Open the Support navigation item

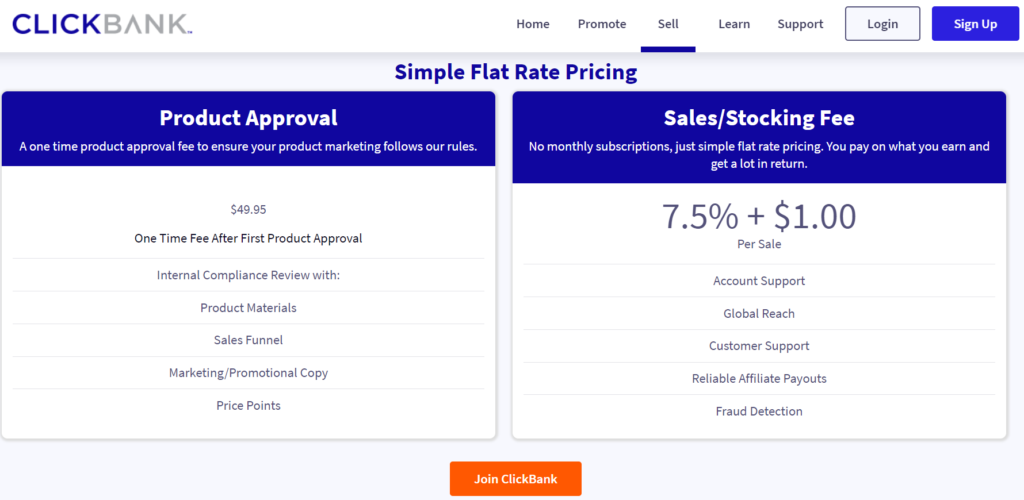[x=800, y=24]
